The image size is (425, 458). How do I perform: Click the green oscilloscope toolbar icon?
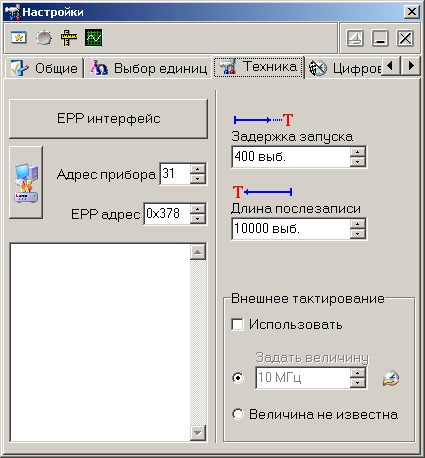click(93, 38)
